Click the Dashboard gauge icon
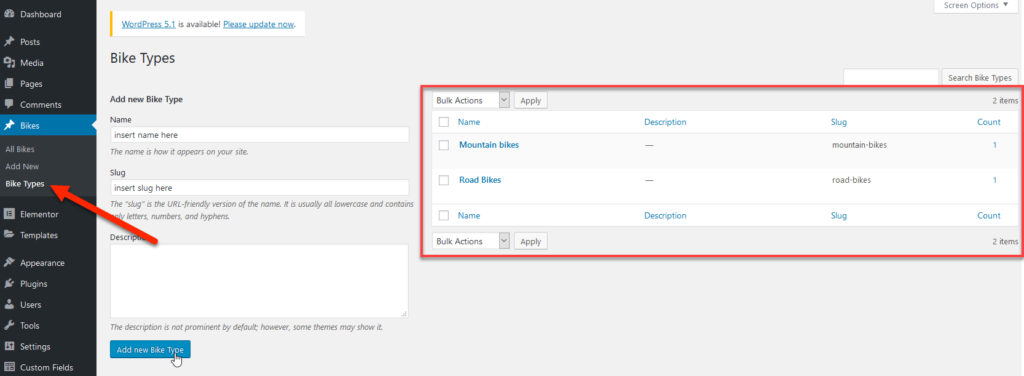Image resolution: width=1024 pixels, height=376 pixels. click(x=9, y=14)
